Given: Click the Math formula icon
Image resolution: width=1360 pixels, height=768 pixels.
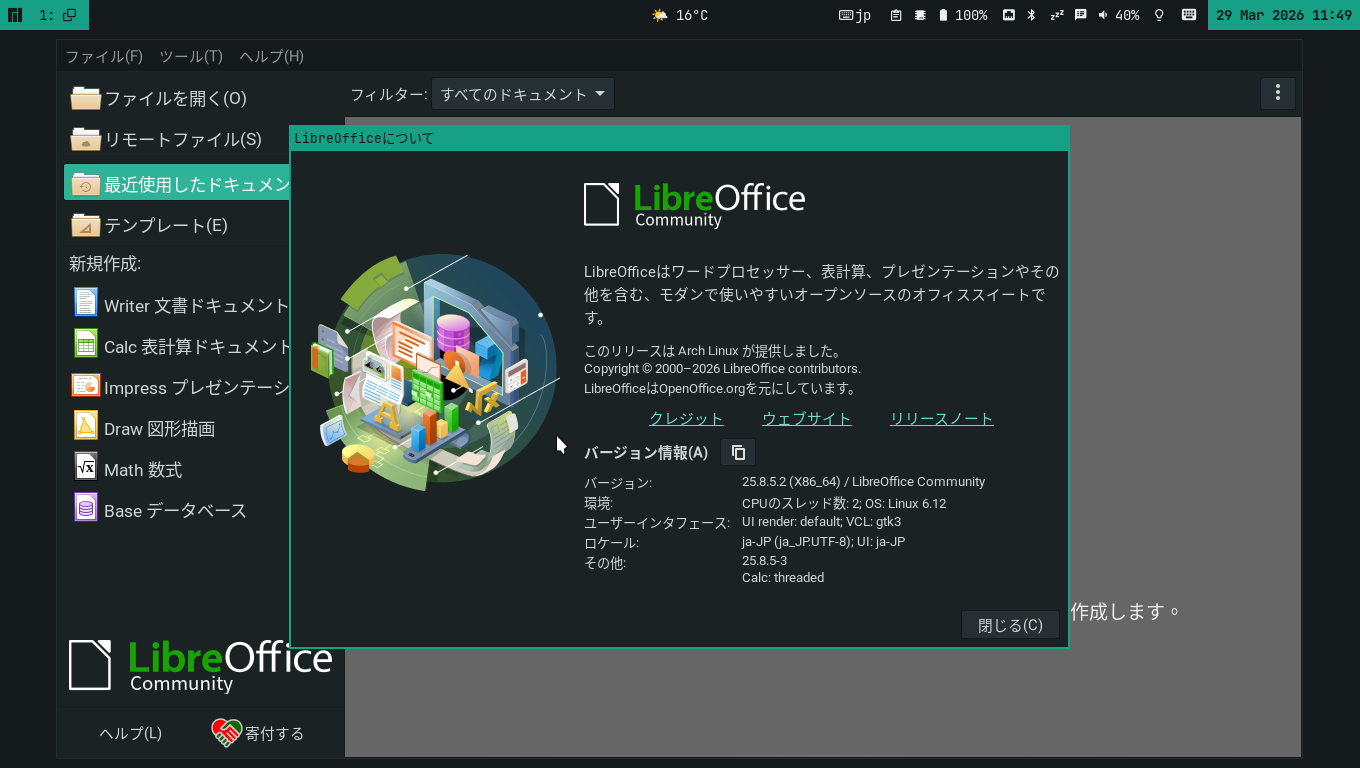Looking at the screenshot, I should click(x=86, y=466).
